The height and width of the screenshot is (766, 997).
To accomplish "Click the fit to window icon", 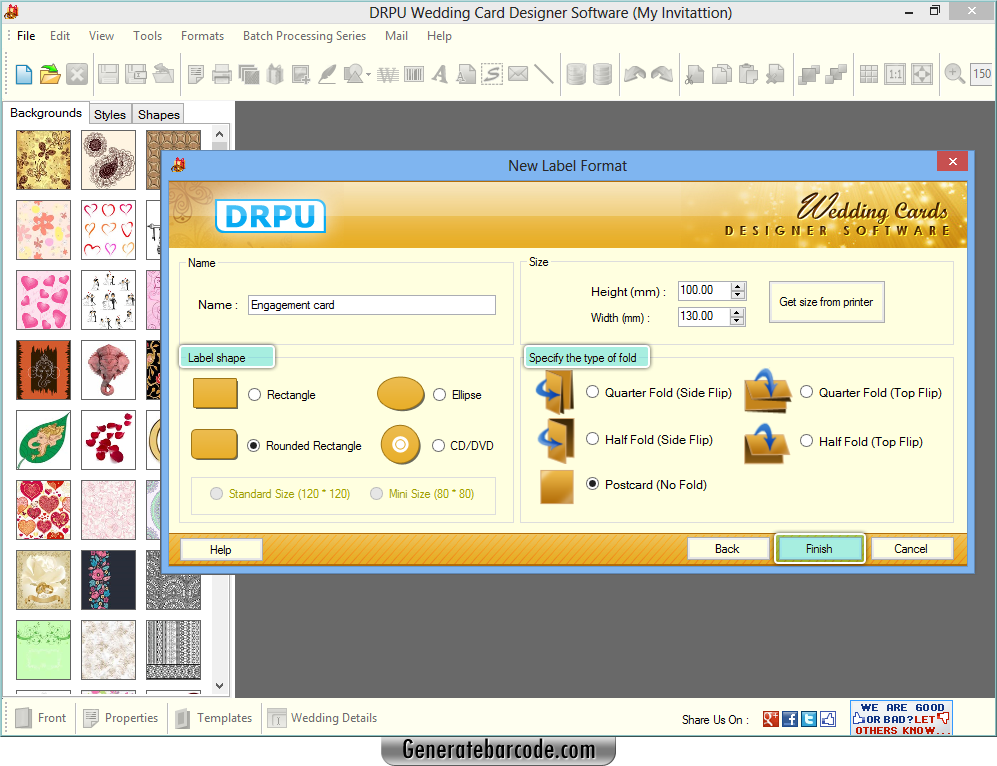I will click(x=922, y=74).
